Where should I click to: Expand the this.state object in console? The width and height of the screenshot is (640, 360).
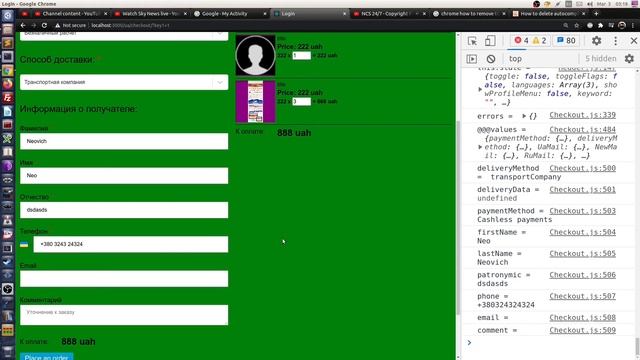(480, 89)
